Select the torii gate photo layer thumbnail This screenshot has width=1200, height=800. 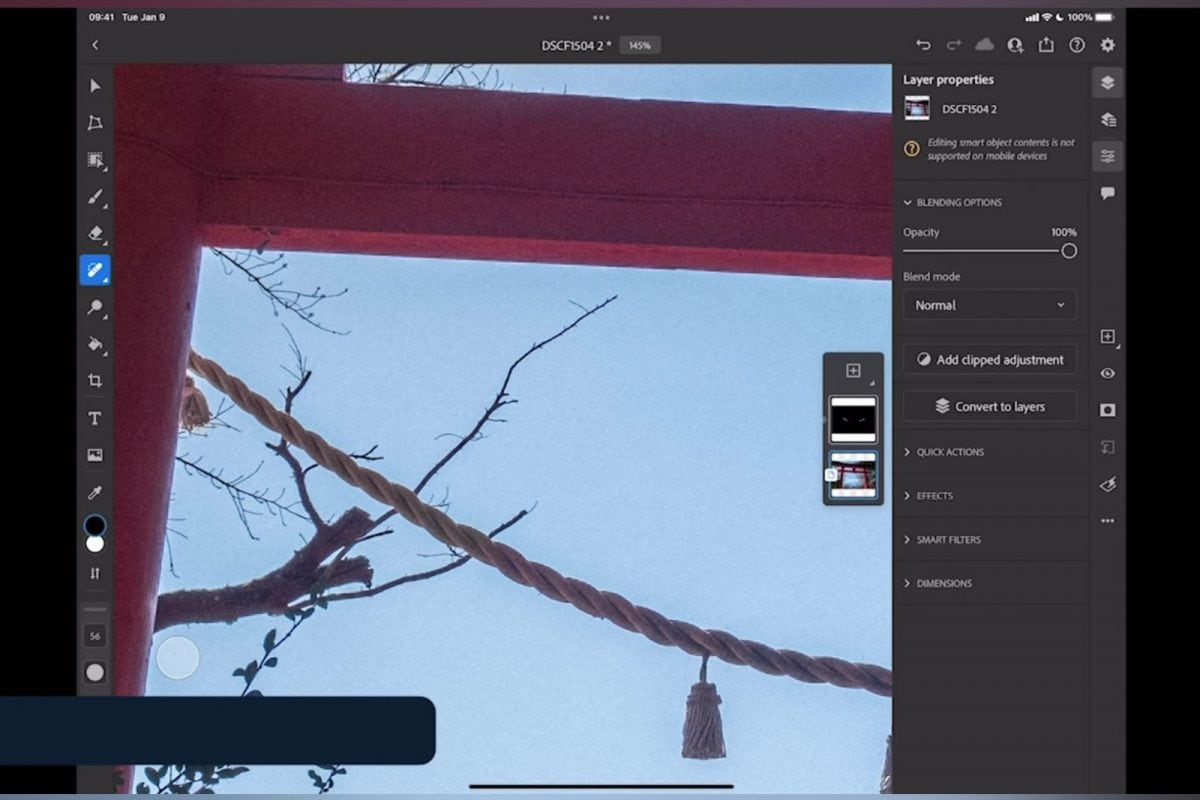tap(853, 475)
